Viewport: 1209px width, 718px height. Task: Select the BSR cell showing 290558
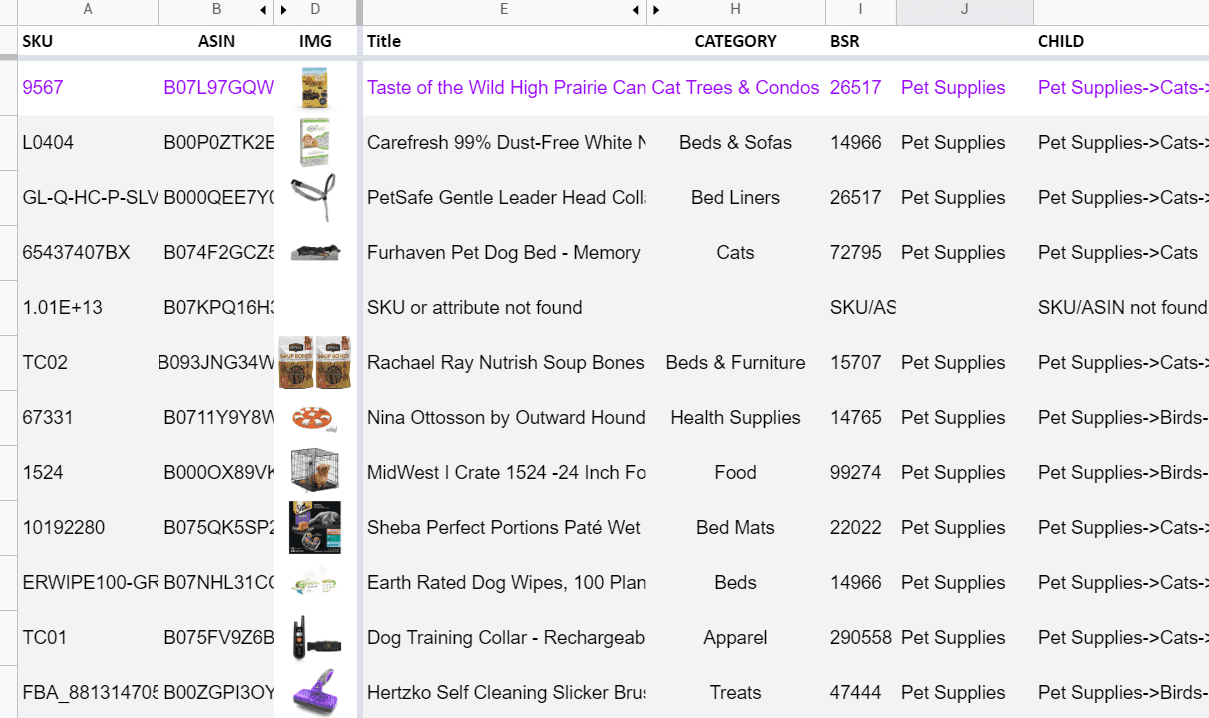860,637
